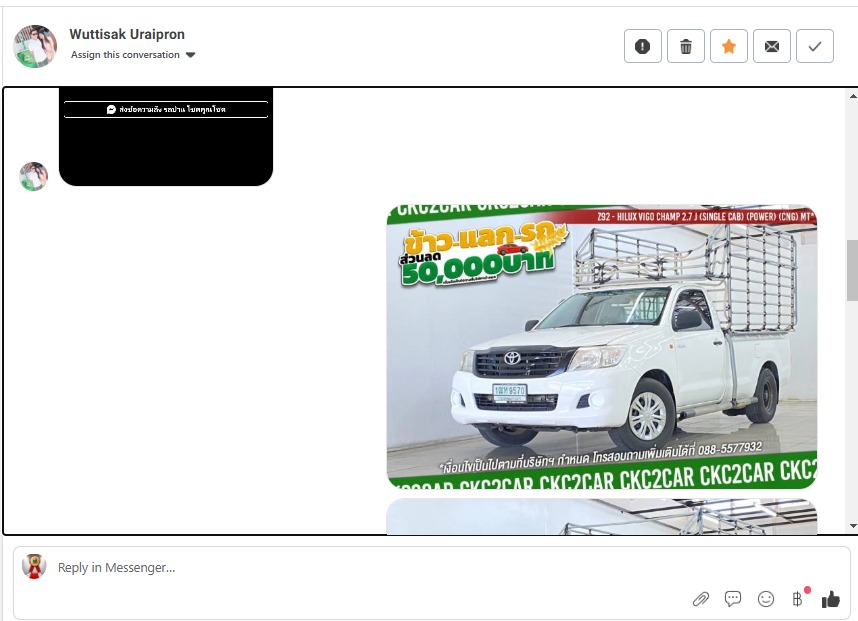Image resolution: width=858 pixels, height=621 pixels.
Task: Mark conversation as done checkmark
Action: pos(815,46)
